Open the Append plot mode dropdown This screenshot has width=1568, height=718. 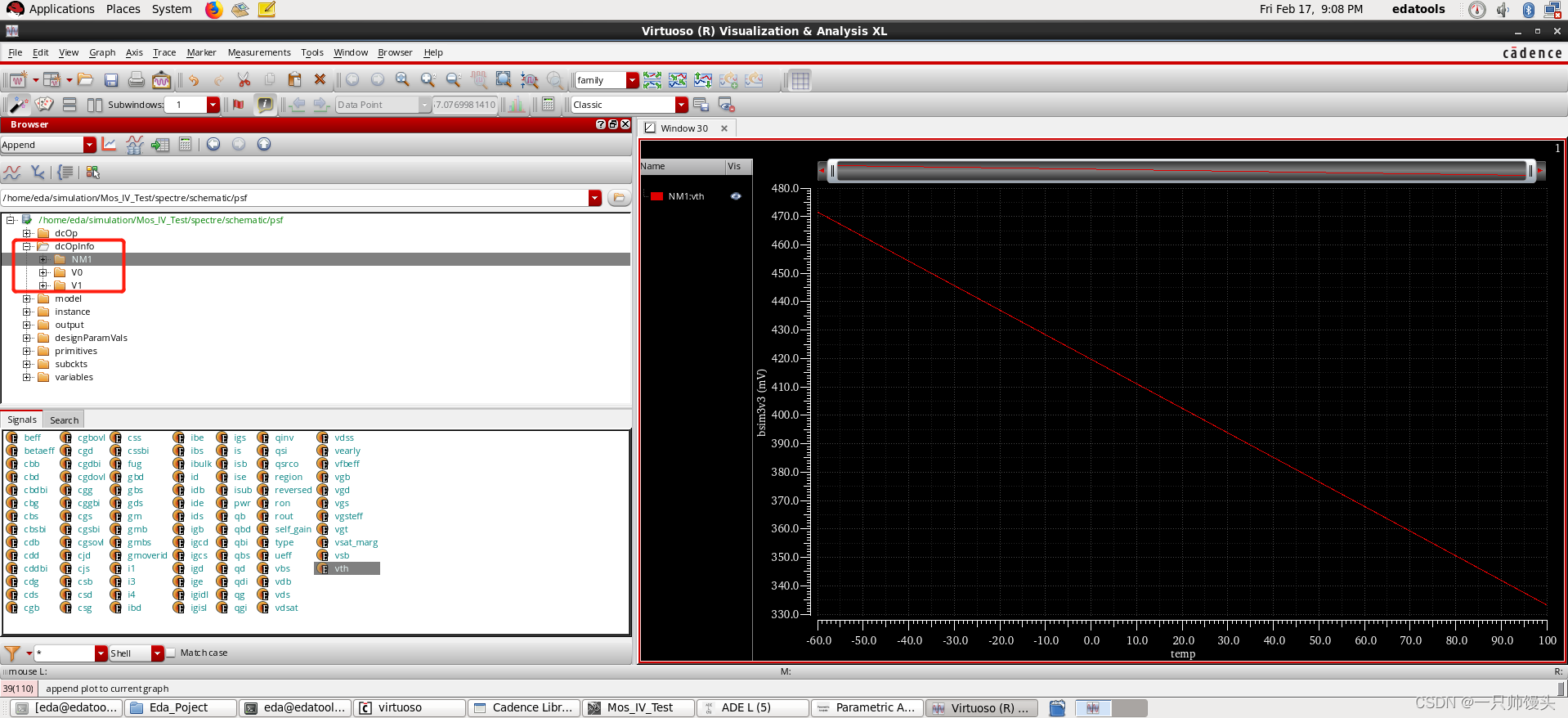click(x=90, y=145)
